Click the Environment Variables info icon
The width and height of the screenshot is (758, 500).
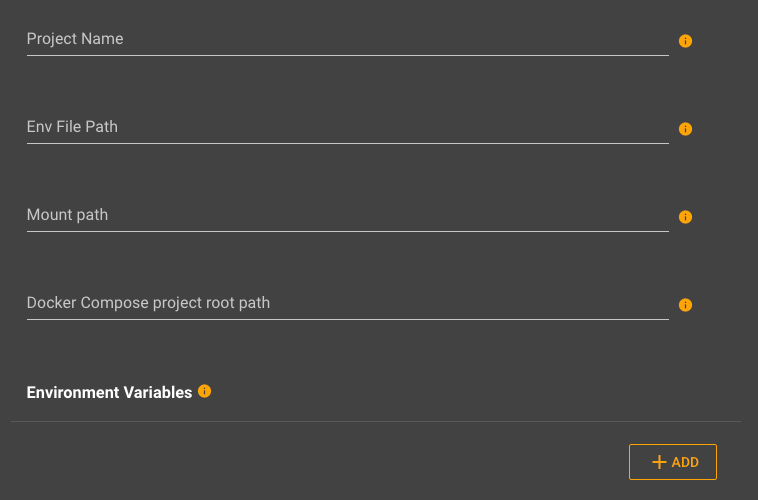coord(204,391)
